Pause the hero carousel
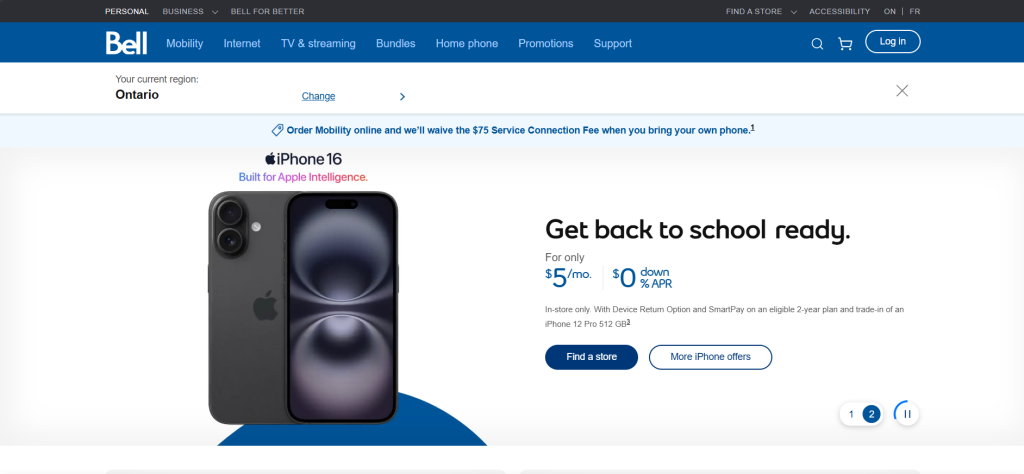Image resolution: width=1024 pixels, height=474 pixels. click(x=907, y=414)
